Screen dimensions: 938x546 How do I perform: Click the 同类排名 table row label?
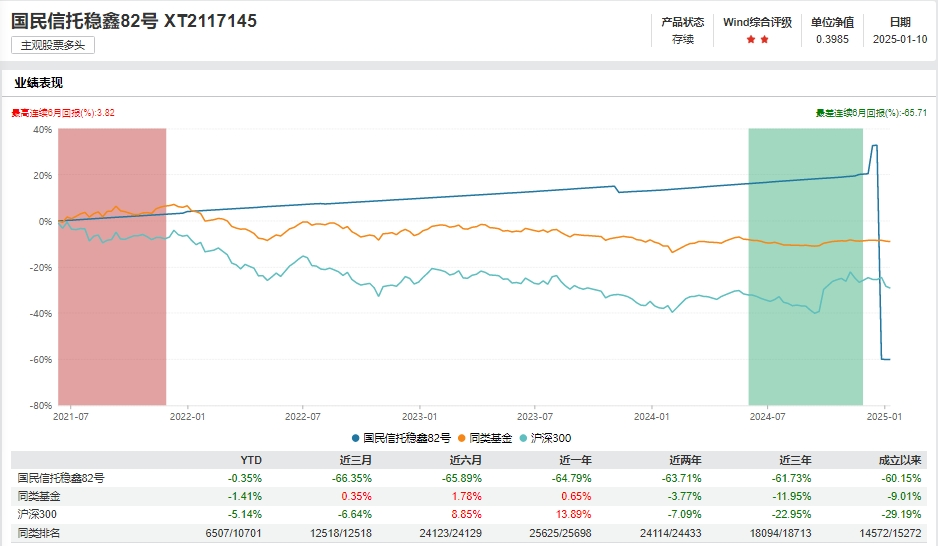39,532
